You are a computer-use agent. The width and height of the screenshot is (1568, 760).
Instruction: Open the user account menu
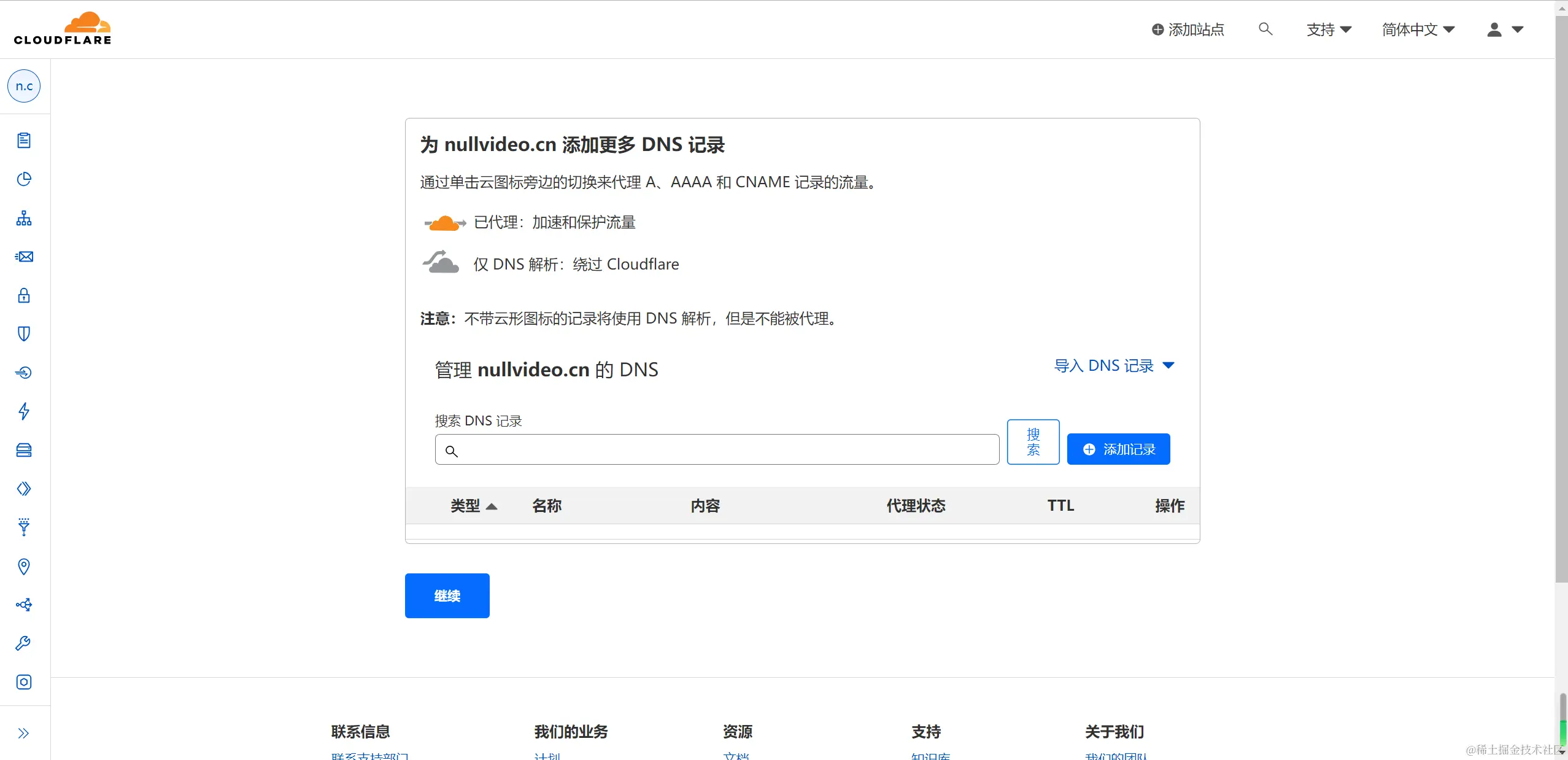(1505, 29)
